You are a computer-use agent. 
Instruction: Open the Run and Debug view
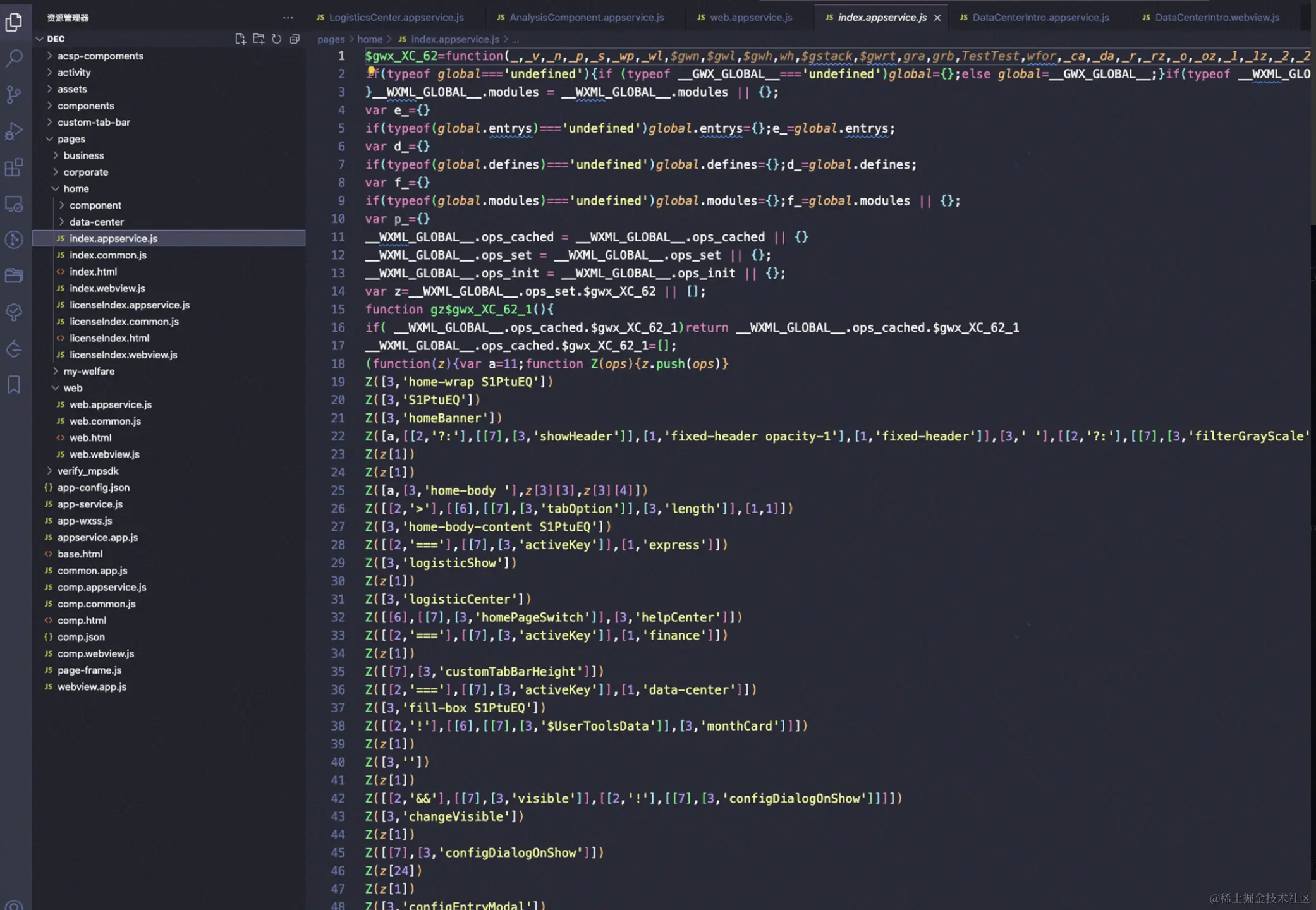pyautogui.click(x=14, y=131)
